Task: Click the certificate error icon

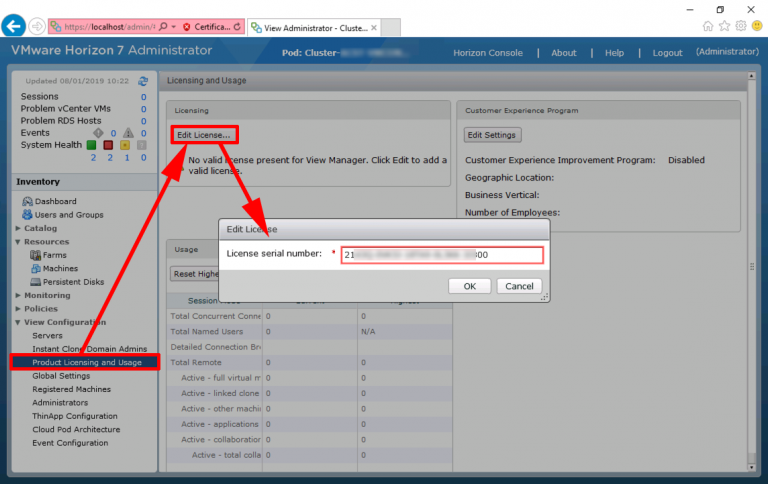Action: coord(187,27)
